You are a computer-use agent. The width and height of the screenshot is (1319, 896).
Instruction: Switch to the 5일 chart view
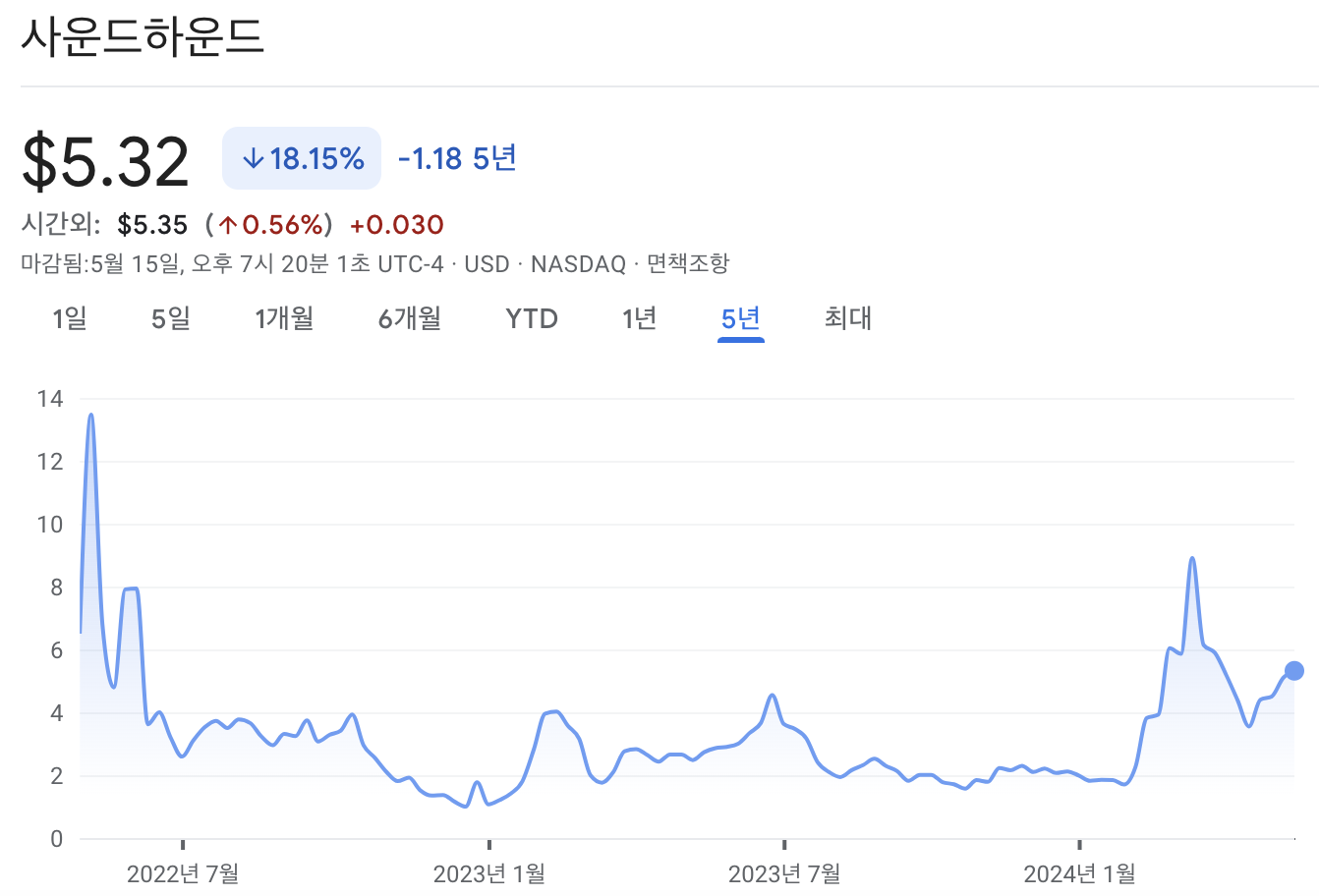tap(169, 318)
